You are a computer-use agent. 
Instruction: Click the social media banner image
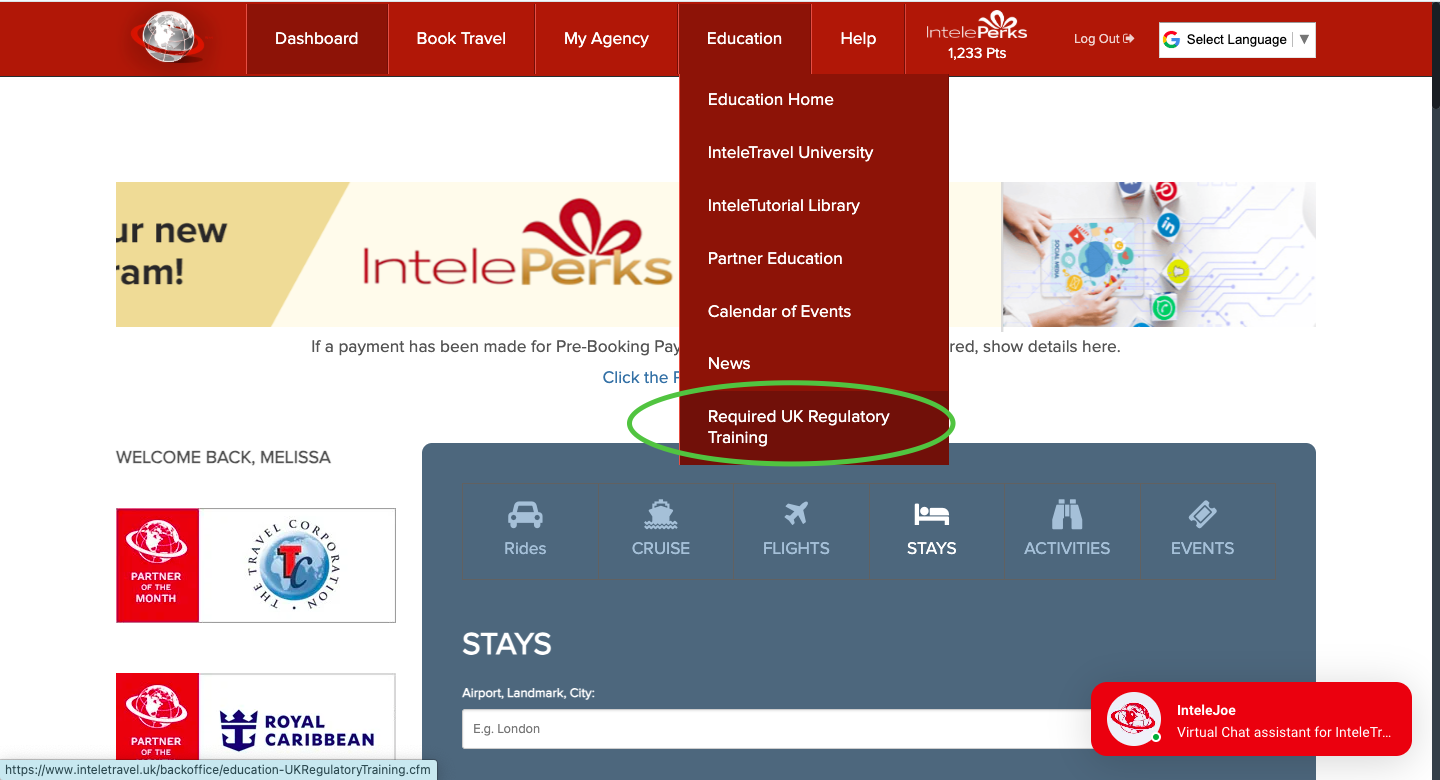coord(1158,254)
